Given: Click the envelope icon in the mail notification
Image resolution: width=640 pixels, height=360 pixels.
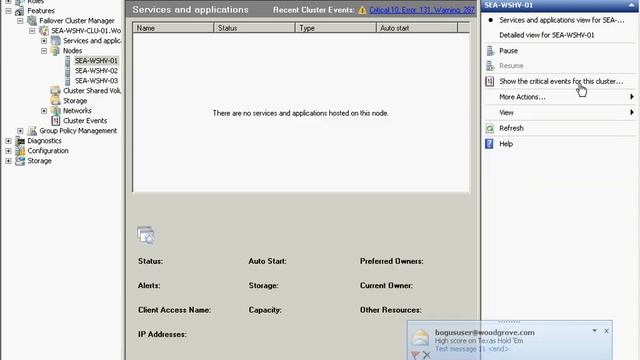Looking at the screenshot, I should point(420,338).
